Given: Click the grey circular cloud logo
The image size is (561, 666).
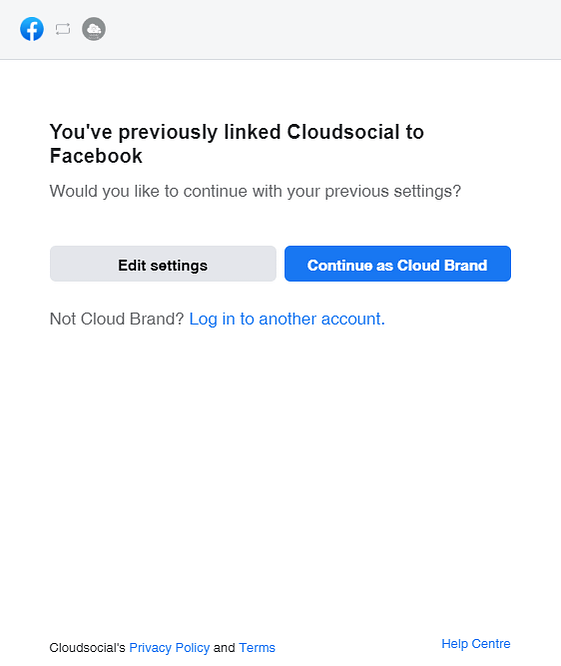Looking at the screenshot, I should pyautogui.click(x=94, y=29).
